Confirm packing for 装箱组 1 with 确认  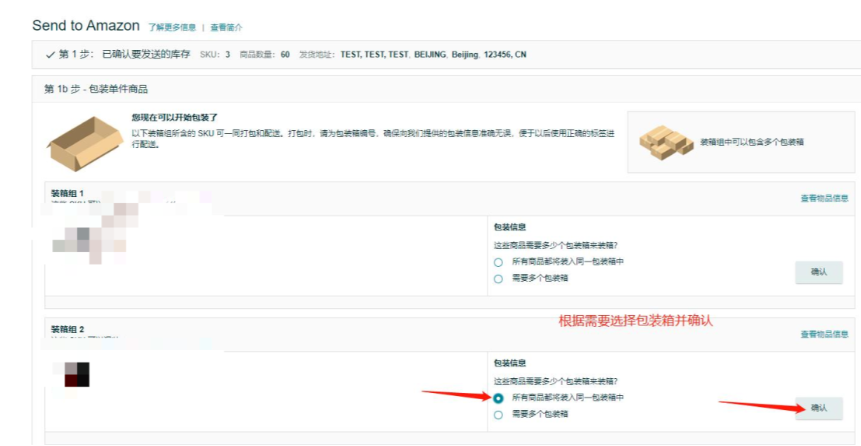point(819,272)
